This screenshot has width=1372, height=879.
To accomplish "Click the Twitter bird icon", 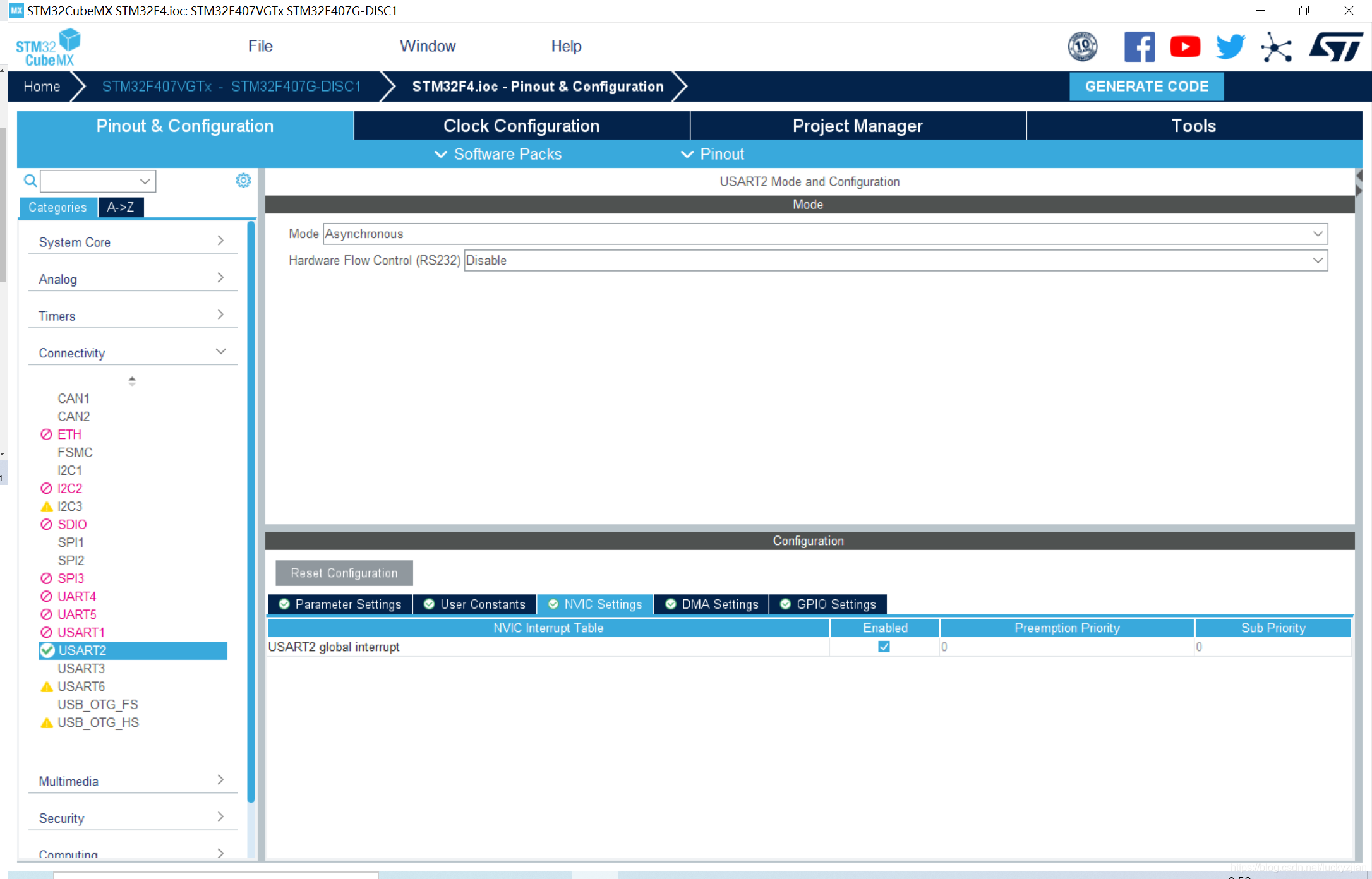I will 1230,47.
